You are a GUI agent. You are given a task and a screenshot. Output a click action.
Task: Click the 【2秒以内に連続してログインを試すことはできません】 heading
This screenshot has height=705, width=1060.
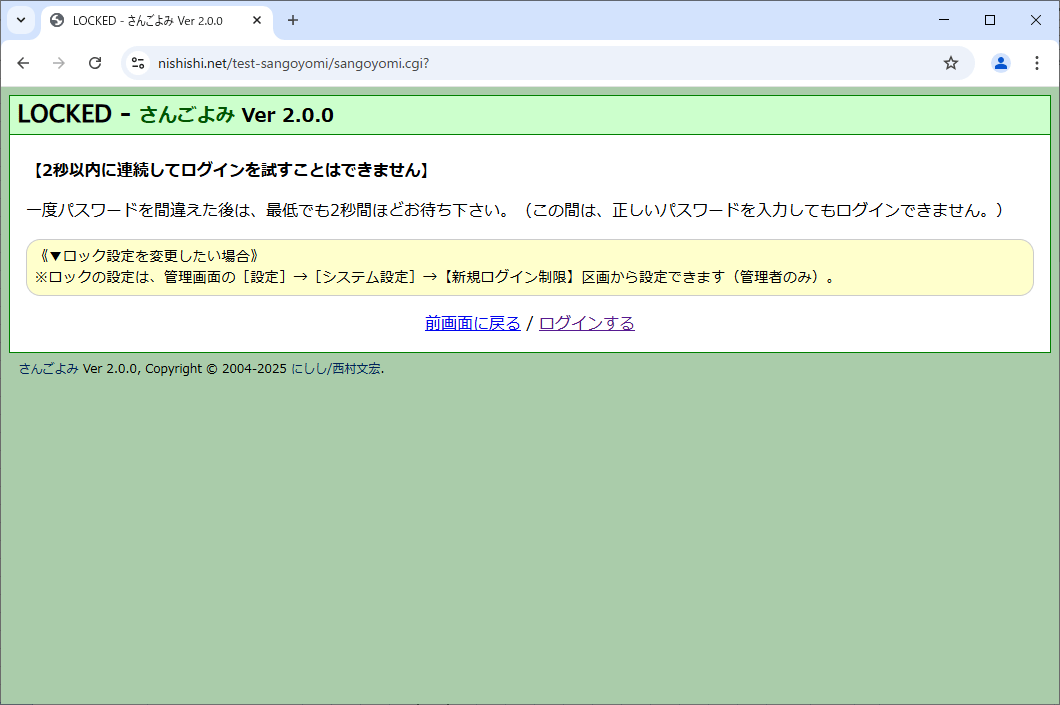click(x=231, y=170)
